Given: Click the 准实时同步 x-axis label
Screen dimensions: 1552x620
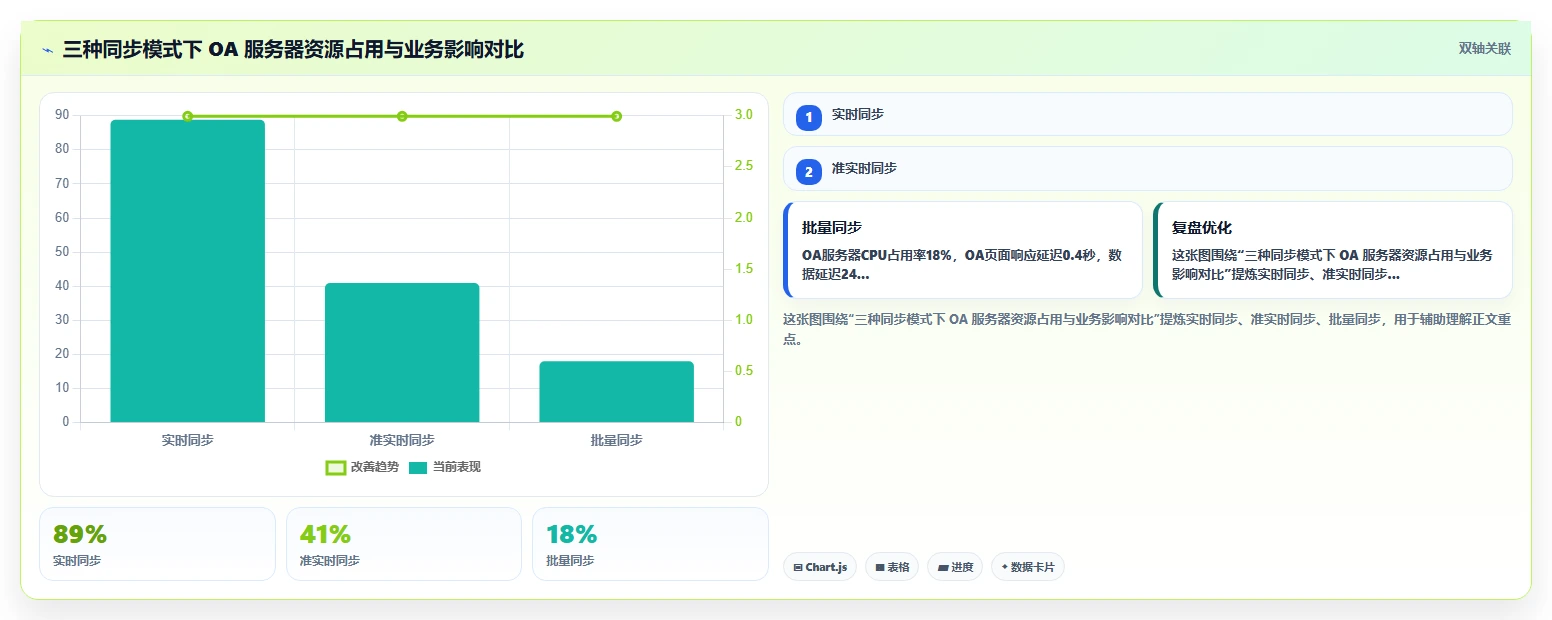Looking at the screenshot, I should pyautogui.click(x=402, y=440).
